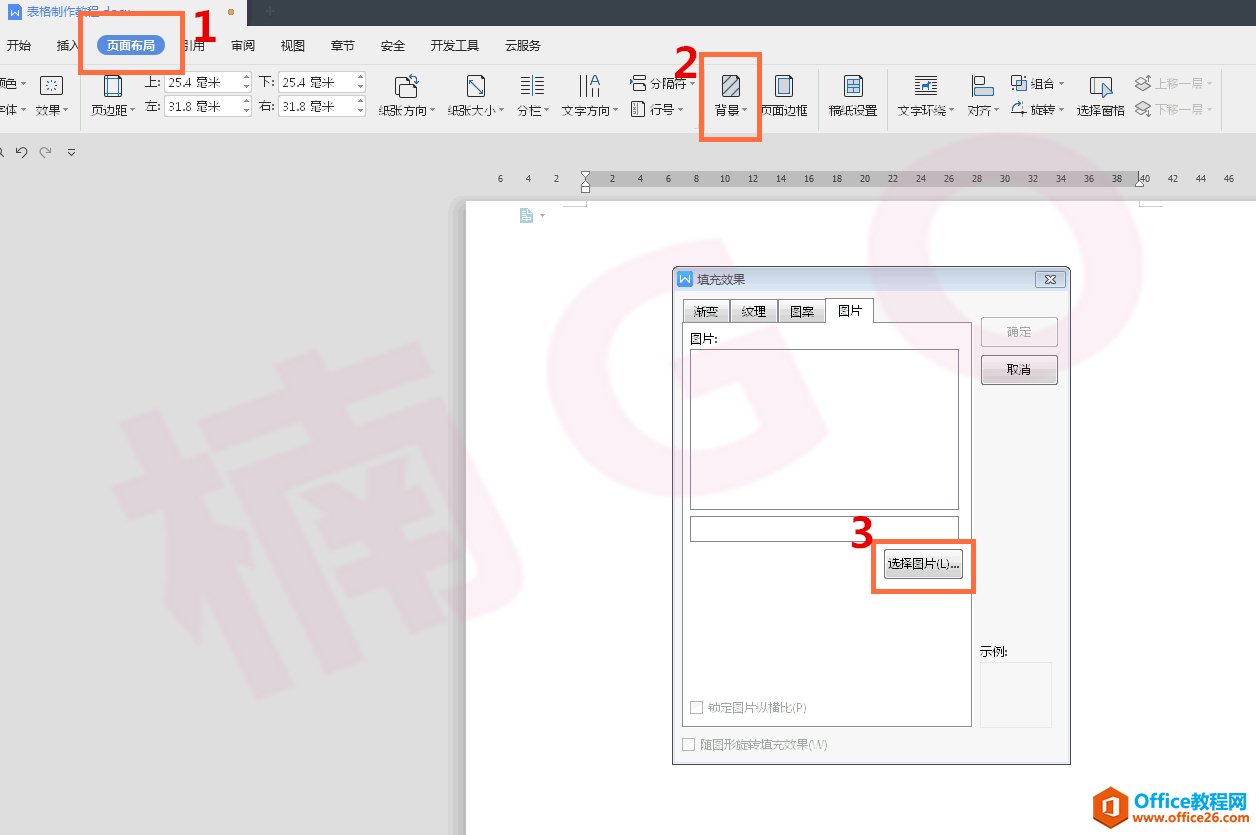The image size is (1256, 835).
Task: Toggle 锁定图片纵横比 checkbox
Action: pyautogui.click(x=697, y=707)
